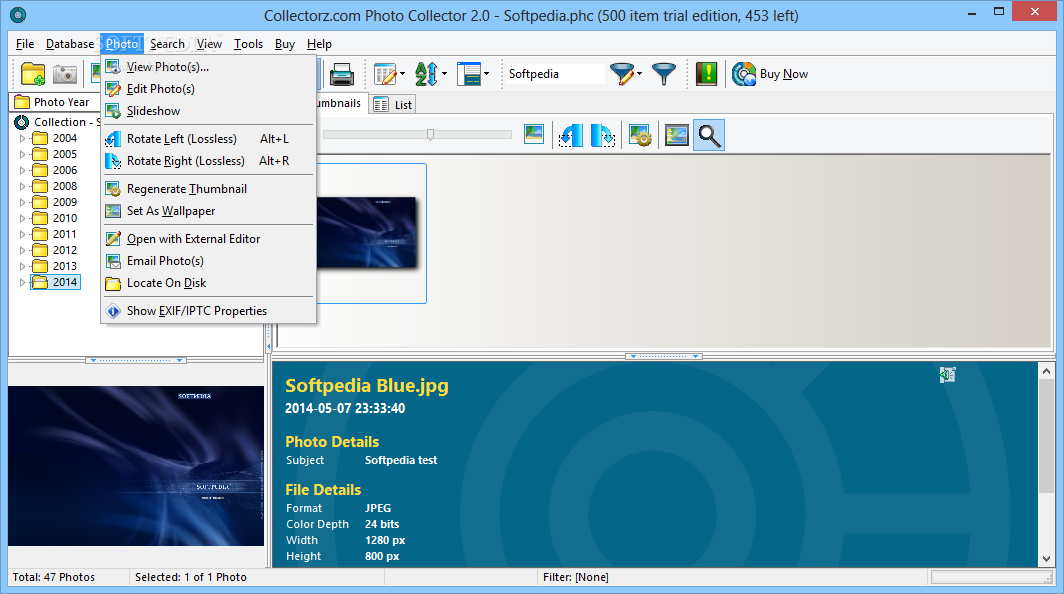Click details panel scrollbar down arrow
1064x594 pixels.
pos(1046,558)
